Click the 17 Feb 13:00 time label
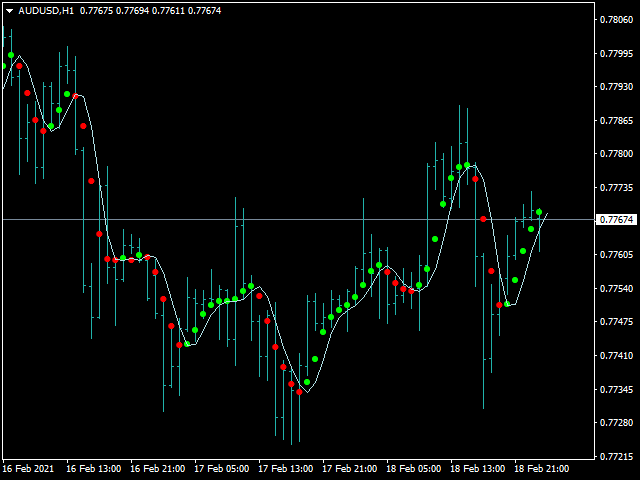Image resolution: width=640 pixels, height=480 pixels. [x=286, y=468]
